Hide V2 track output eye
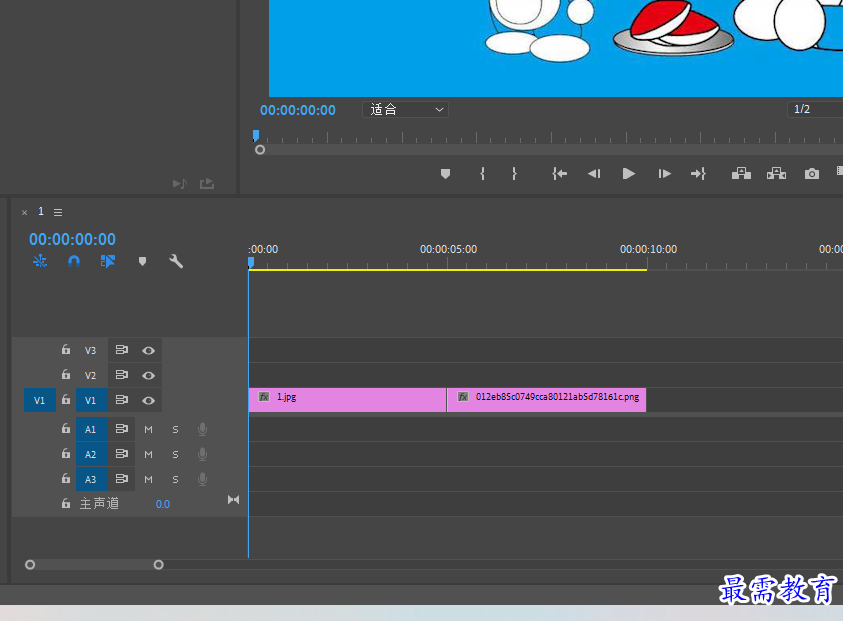 pyautogui.click(x=148, y=375)
